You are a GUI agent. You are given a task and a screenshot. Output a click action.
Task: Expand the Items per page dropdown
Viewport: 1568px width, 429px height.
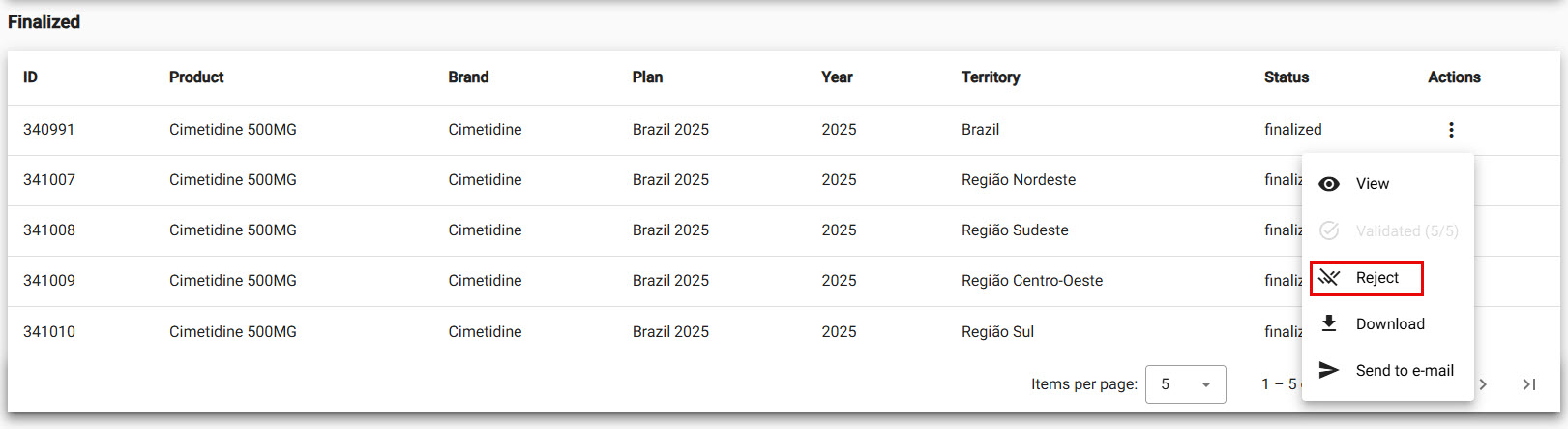(x=1185, y=384)
